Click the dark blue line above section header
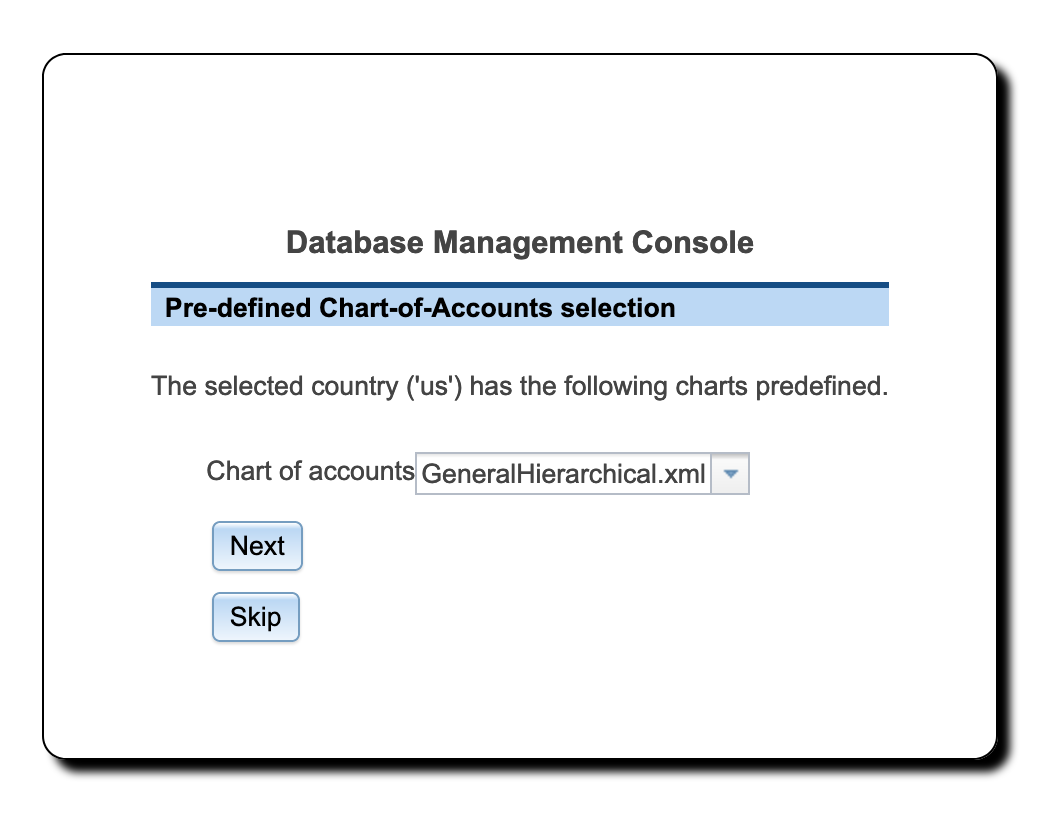Screen dimensions: 1040x830 pyautogui.click(x=520, y=285)
